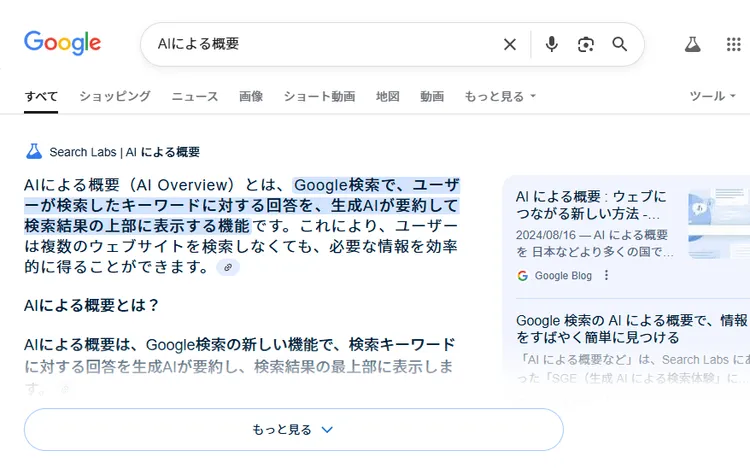Viewport: 750px width, 468px height.
Task: Select the 画像 tab
Action: tap(251, 97)
